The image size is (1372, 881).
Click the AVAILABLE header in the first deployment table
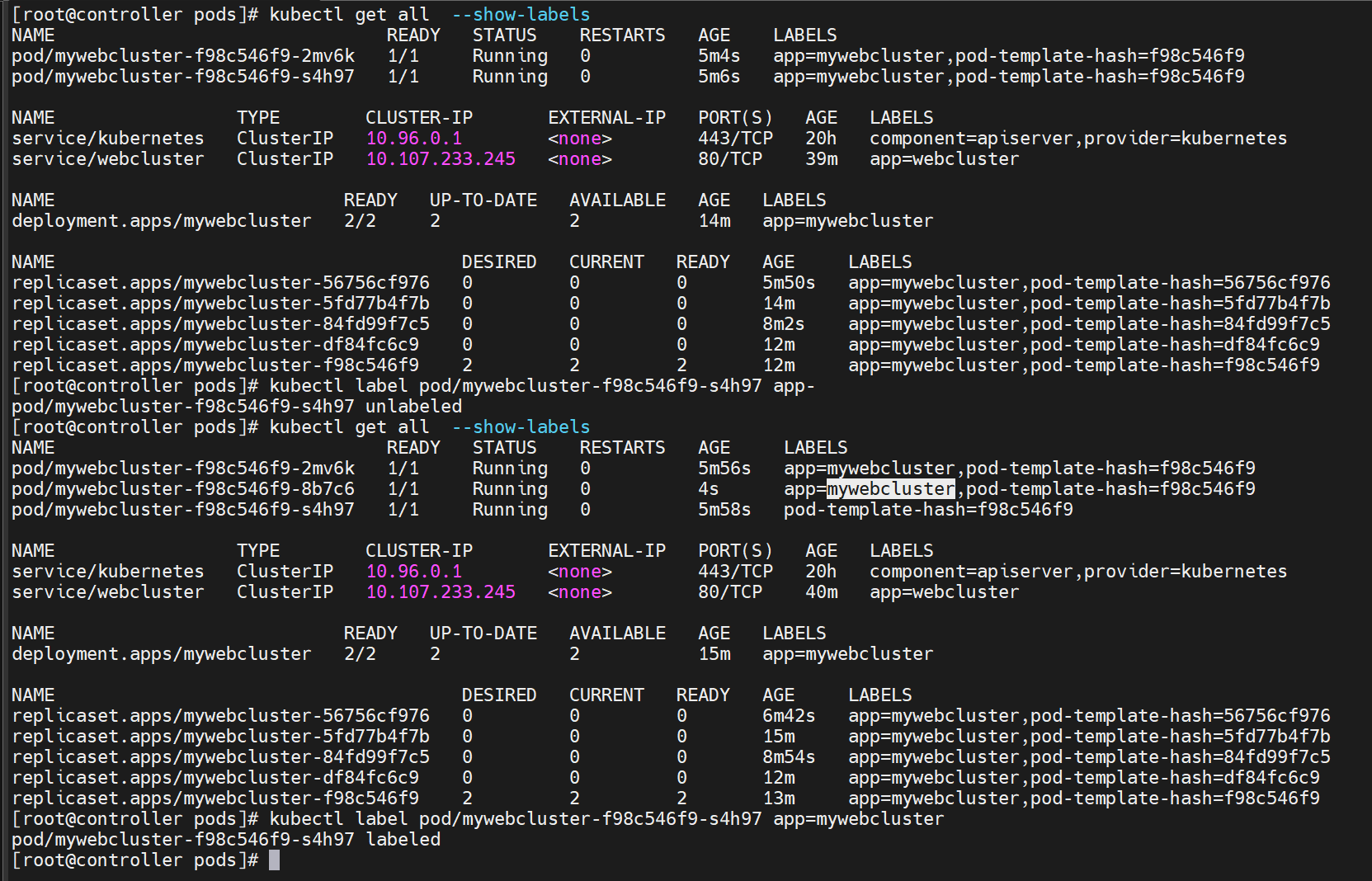pos(617,200)
